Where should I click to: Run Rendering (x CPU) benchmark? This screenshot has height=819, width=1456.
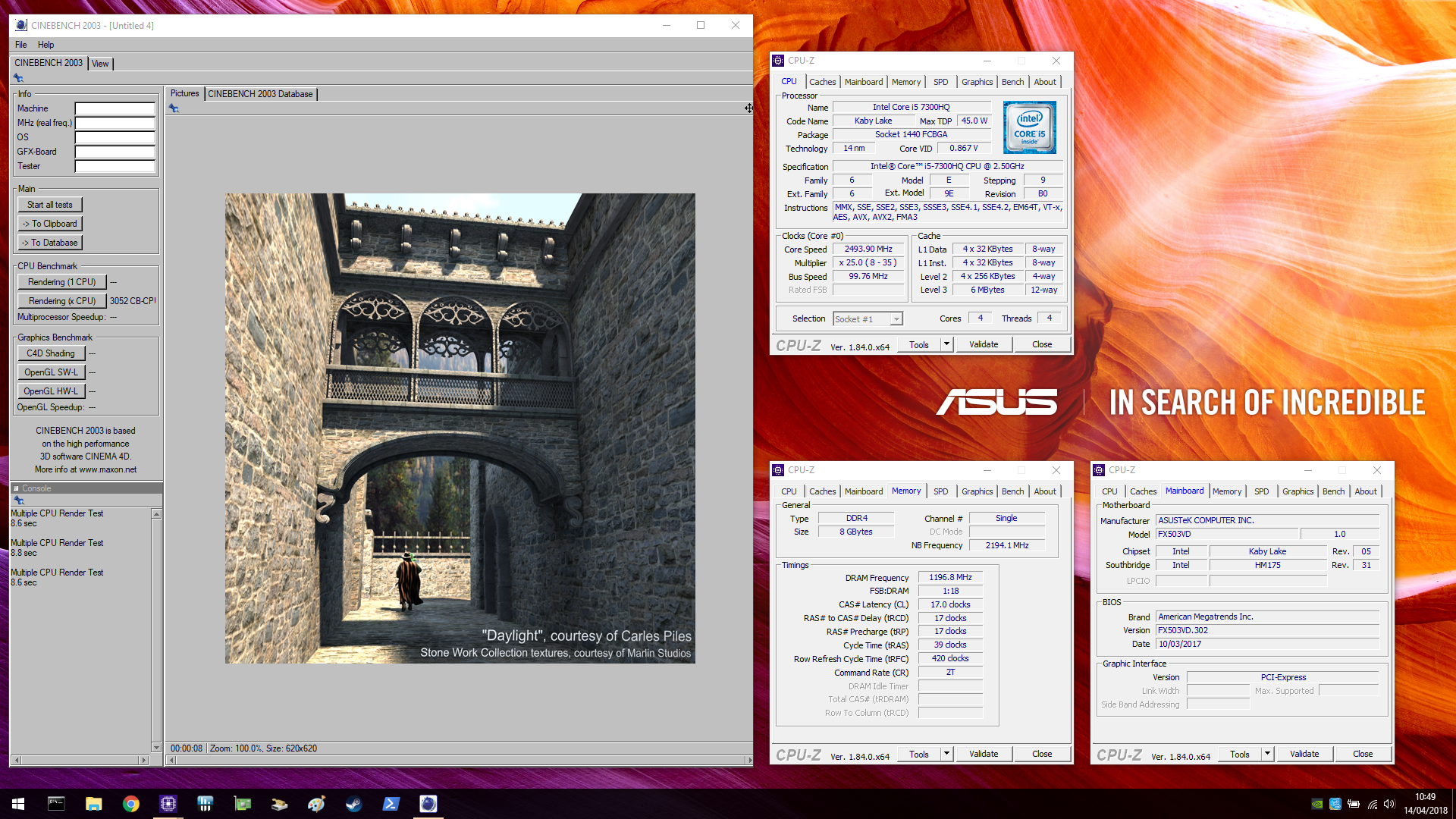[62, 301]
